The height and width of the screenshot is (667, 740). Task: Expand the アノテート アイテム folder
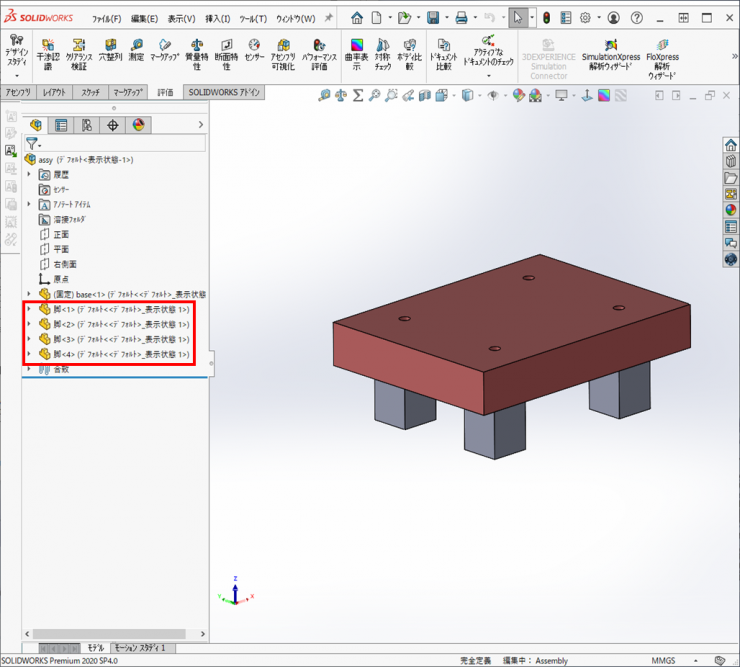pos(29,204)
